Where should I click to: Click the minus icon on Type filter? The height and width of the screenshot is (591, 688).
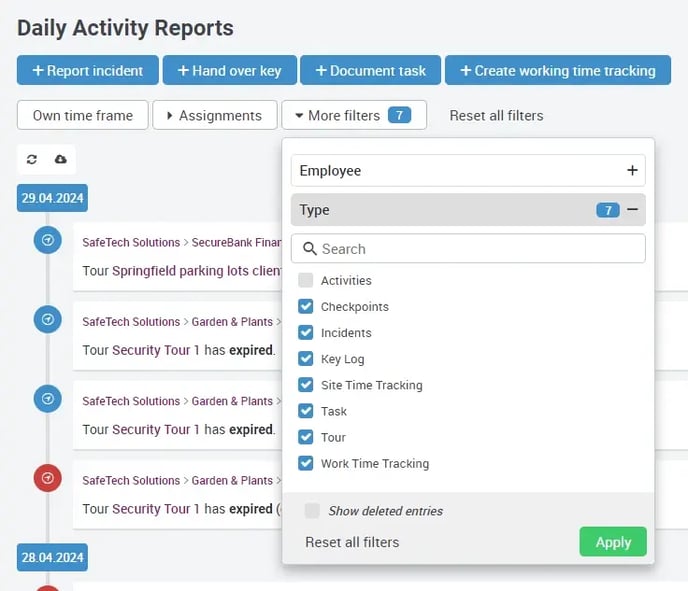tap(632, 210)
